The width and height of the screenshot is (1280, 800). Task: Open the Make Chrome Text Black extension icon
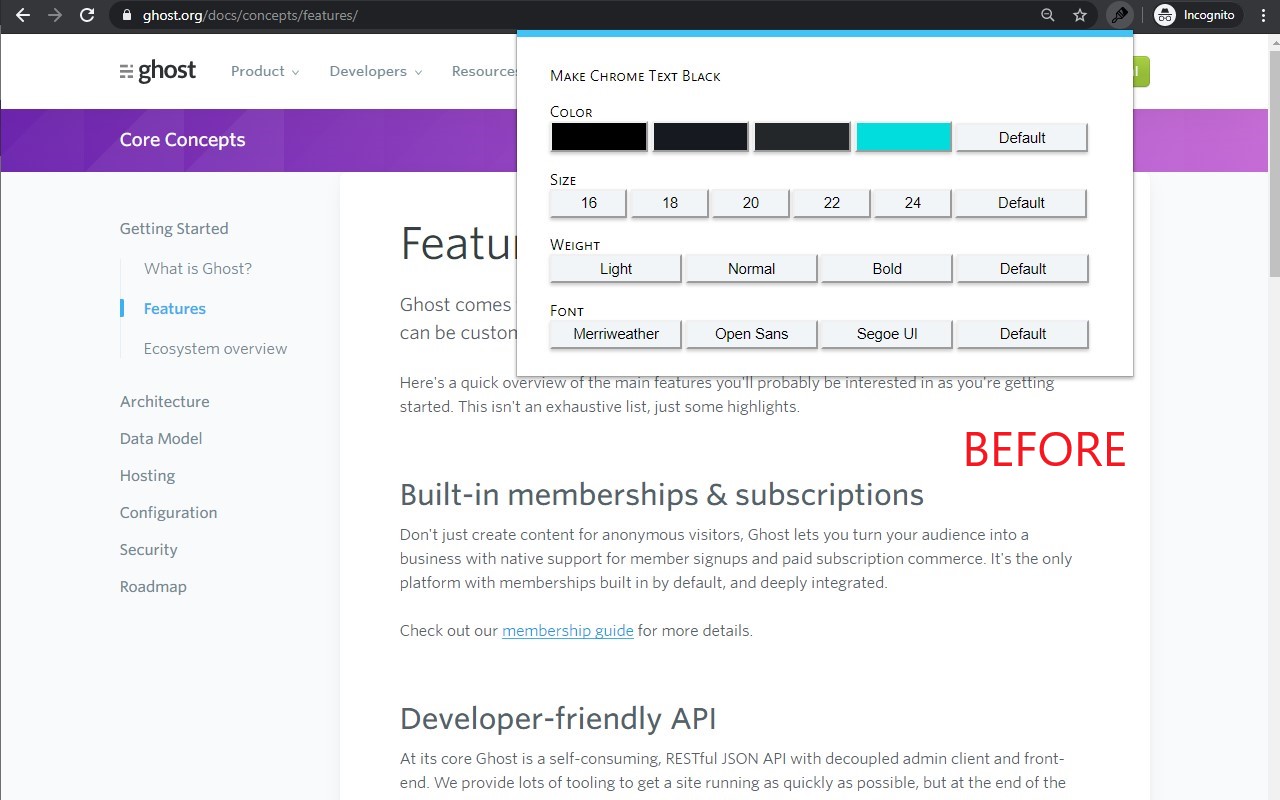(1120, 15)
